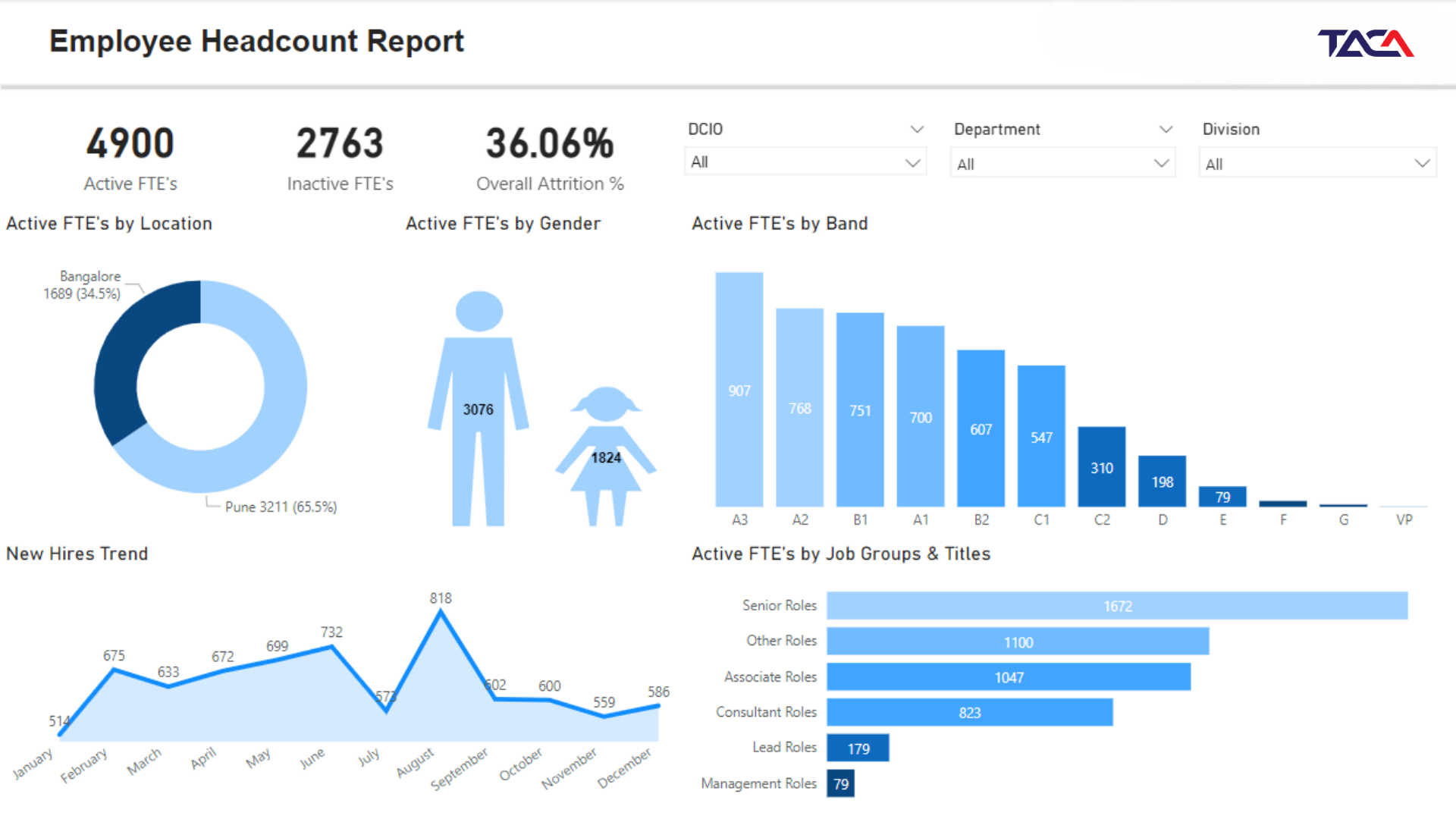Click the E band bar with 79
This screenshot has width=1456, height=819.
[1222, 496]
